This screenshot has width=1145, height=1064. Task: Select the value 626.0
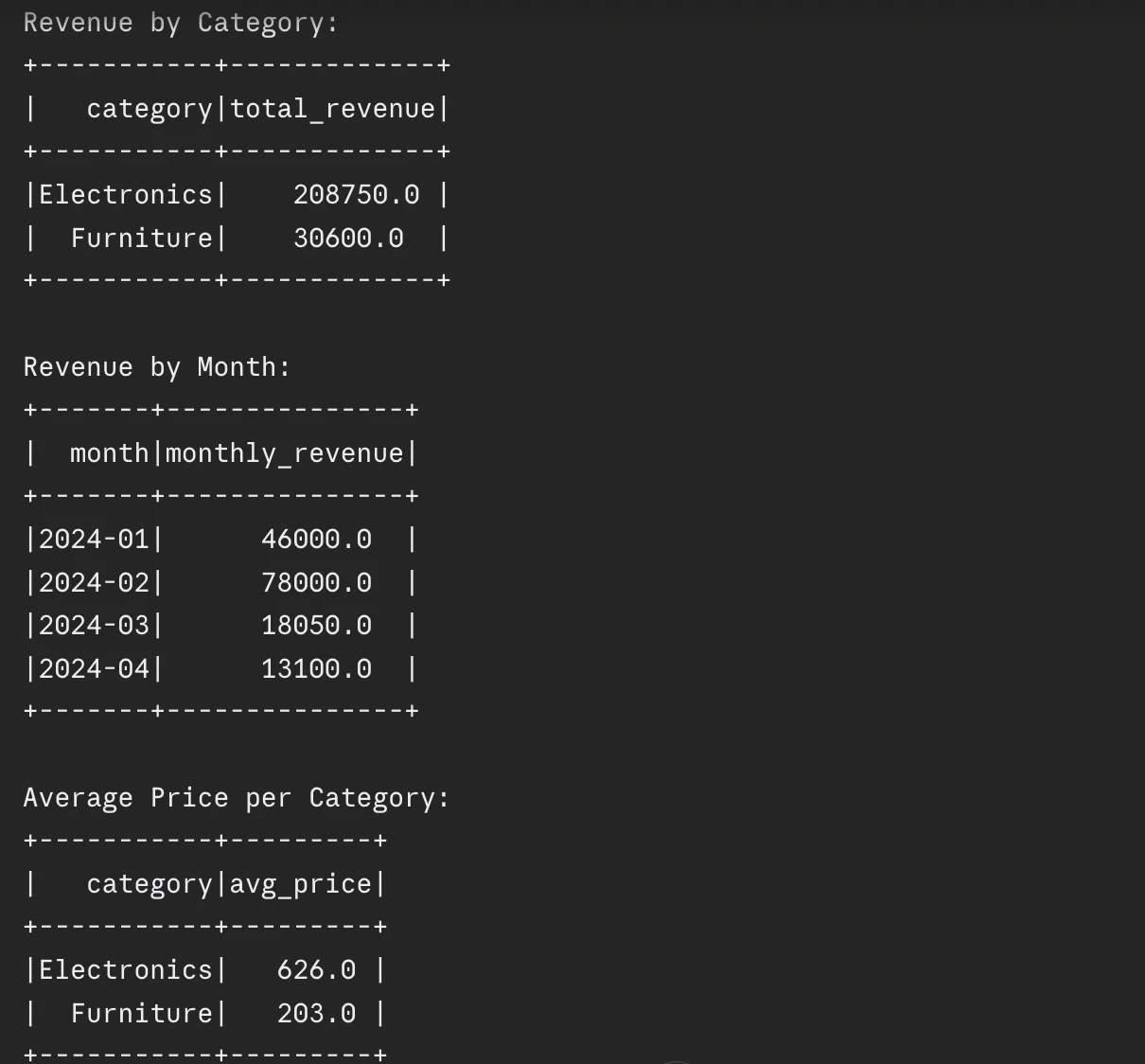click(x=316, y=970)
